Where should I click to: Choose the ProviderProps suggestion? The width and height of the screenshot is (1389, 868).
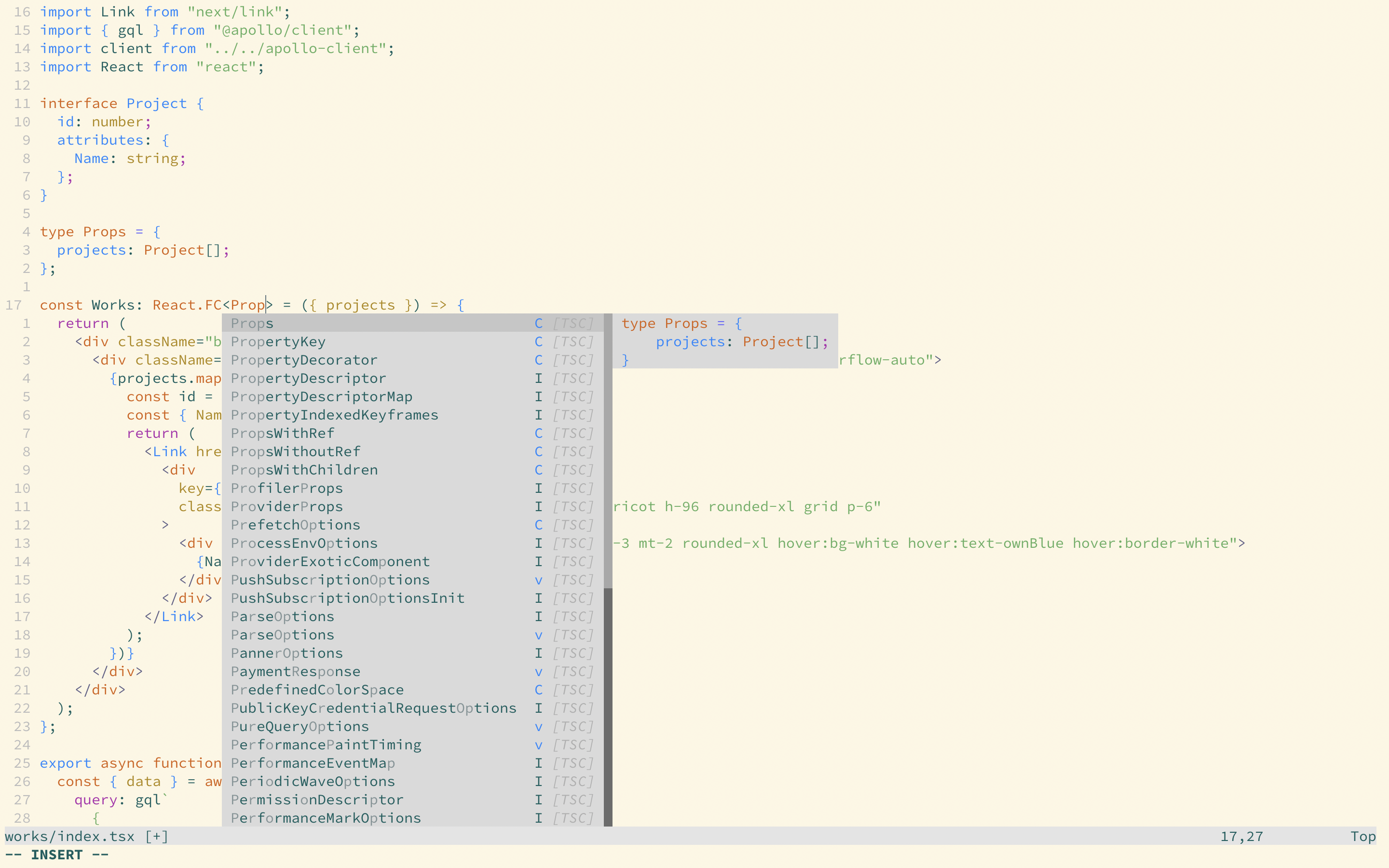(287, 506)
